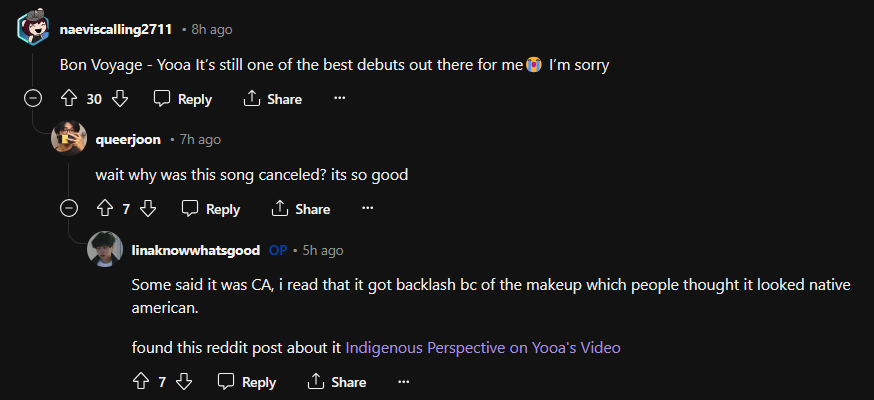Image resolution: width=874 pixels, height=400 pixels.
Task: Reply to queerjoon's comment
Action: click(211, 209)
